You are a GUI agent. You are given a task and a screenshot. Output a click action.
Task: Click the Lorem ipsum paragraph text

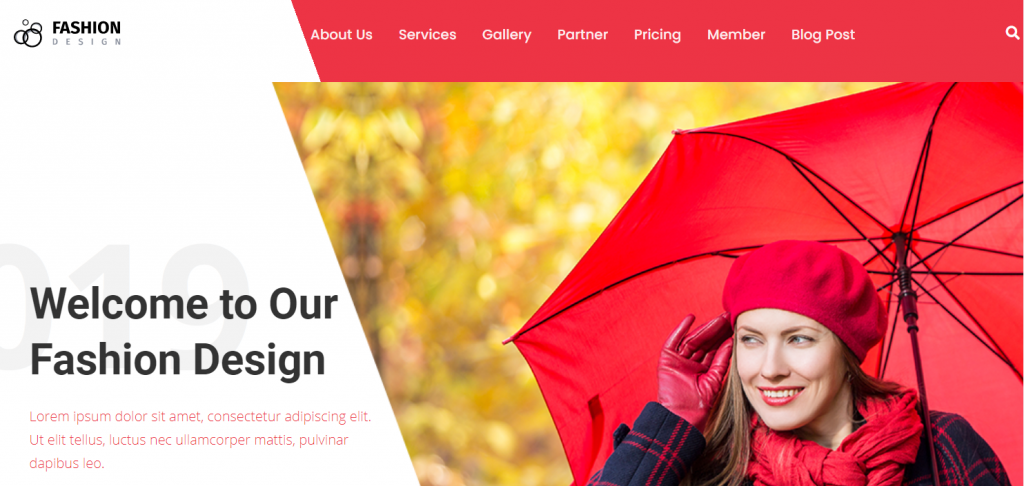pyautogui.click(x=200, y=440)
